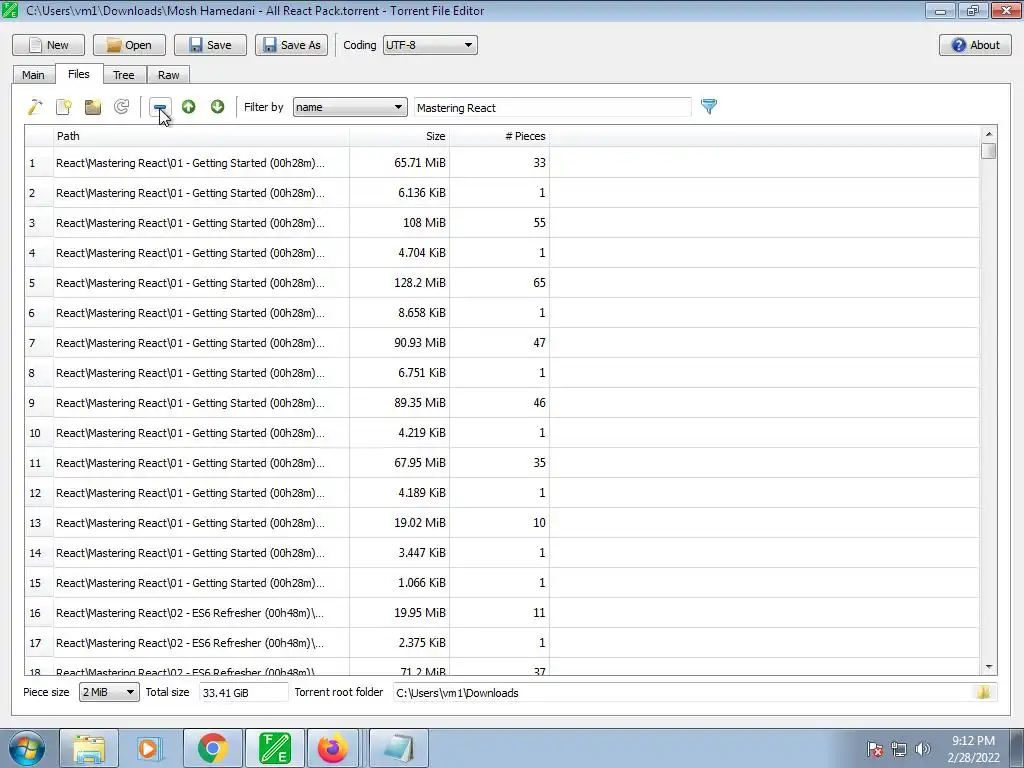Click the scrollbar up arrow in file list
Image resolution: width=1024 pixels, height=768 pixels.
988,134
